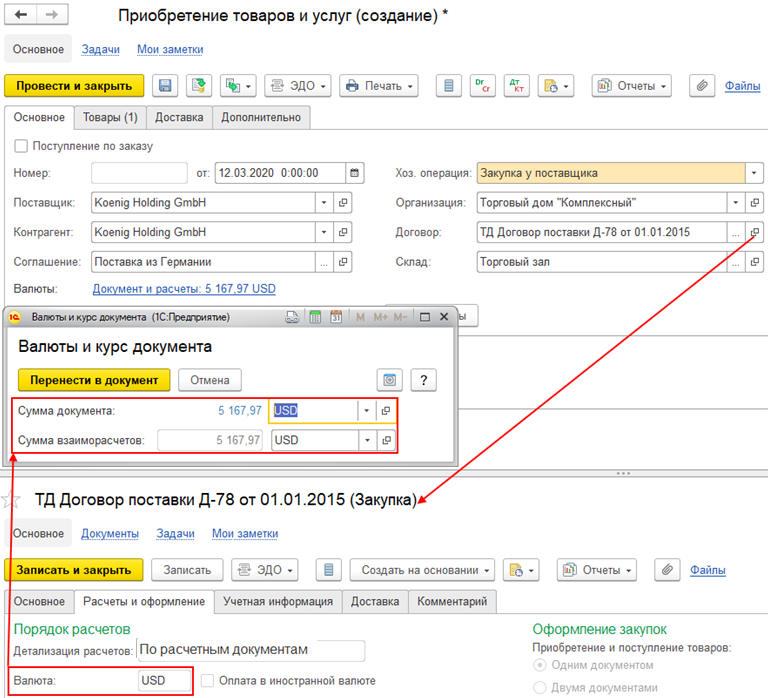The image size is (768, 698).
Task: Open the paperclip attachments icon near Файлы
Action: (702, 86)
